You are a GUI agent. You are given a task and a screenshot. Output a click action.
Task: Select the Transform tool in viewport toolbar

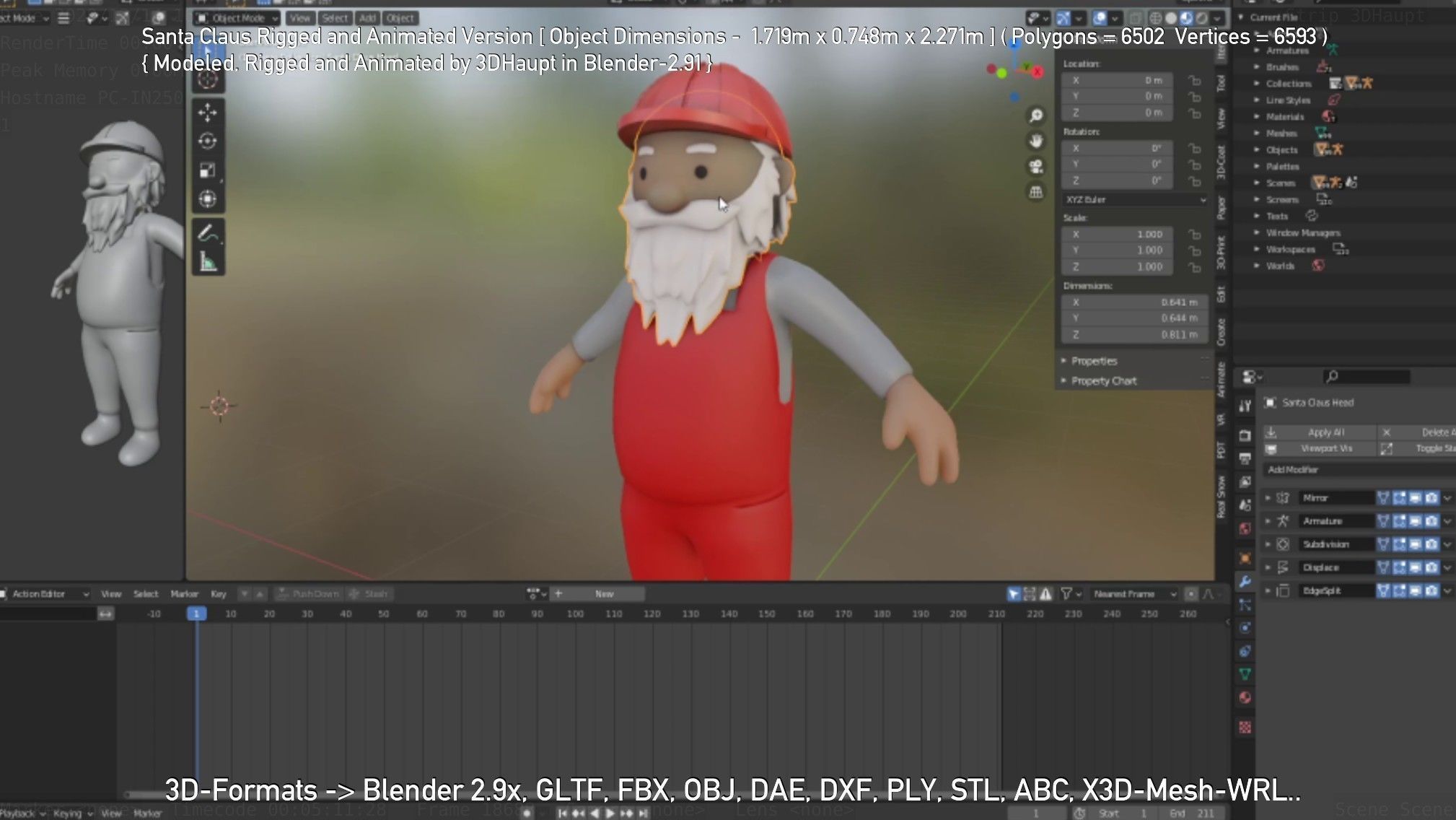pos(208,199)
